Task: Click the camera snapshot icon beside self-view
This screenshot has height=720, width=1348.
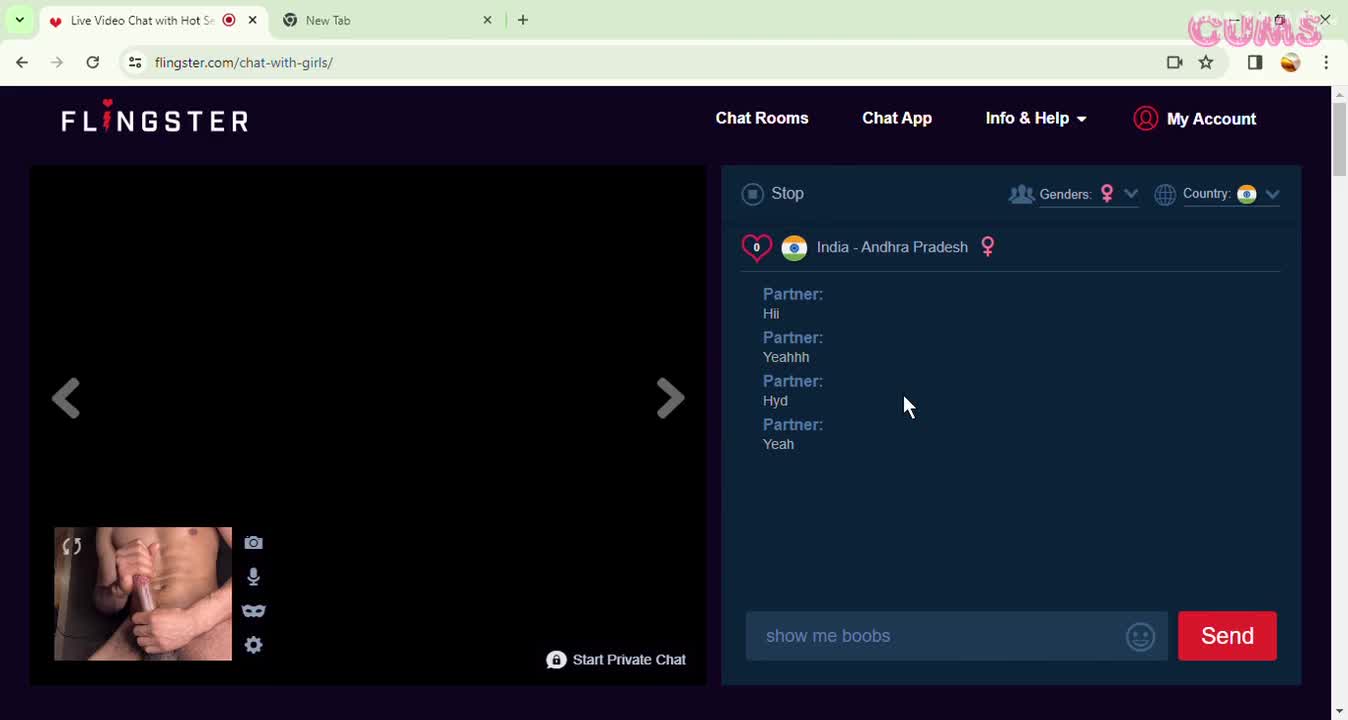Action: click(253, 543)
